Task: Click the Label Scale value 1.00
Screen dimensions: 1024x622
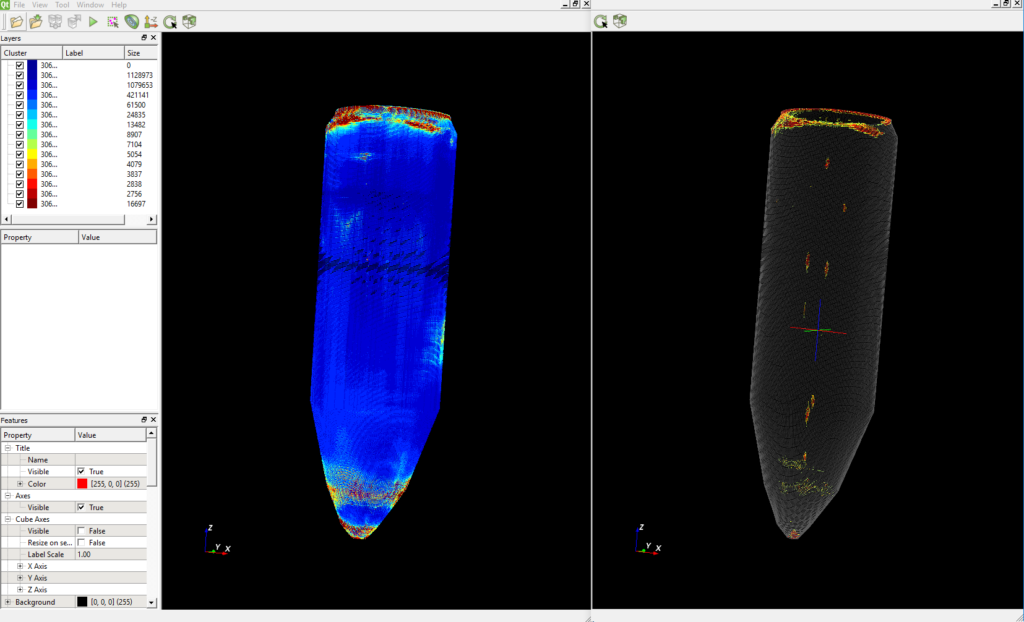Action: [x=84, y=555]
